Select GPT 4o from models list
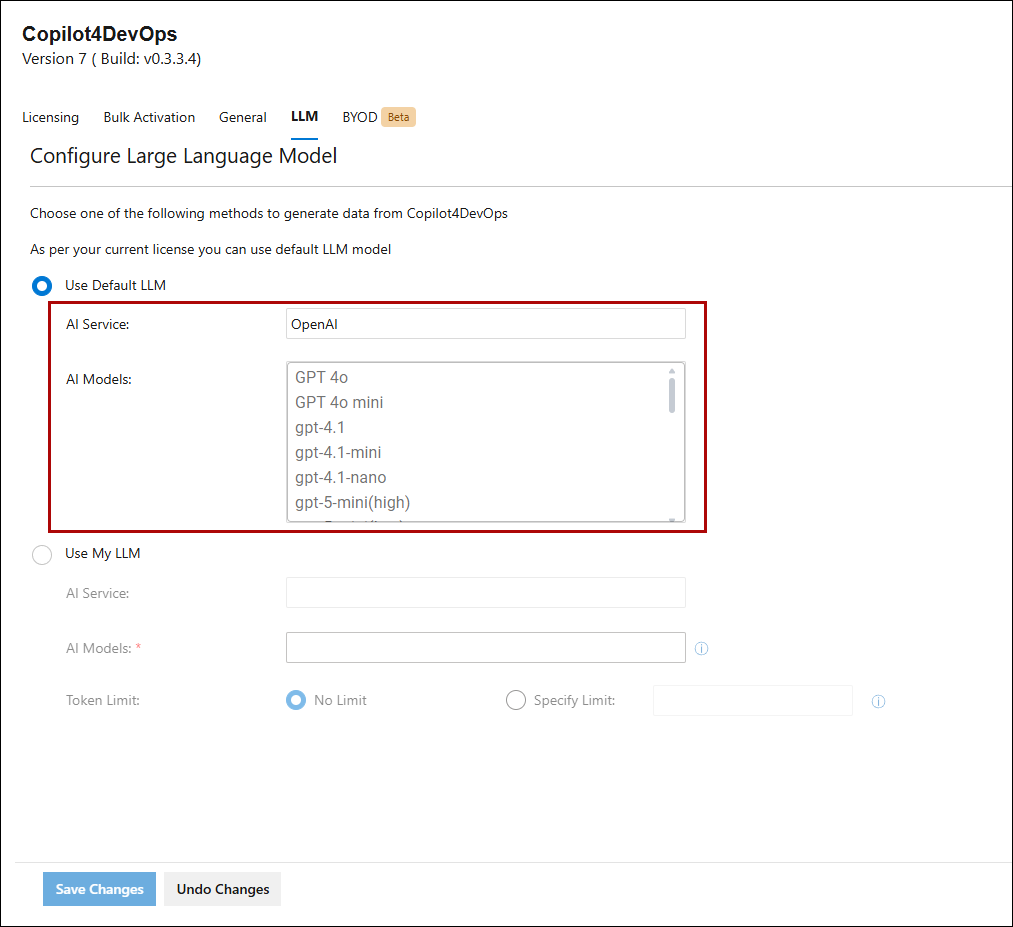The height and width of the screenshot is (927, 1013). [322, 377]
